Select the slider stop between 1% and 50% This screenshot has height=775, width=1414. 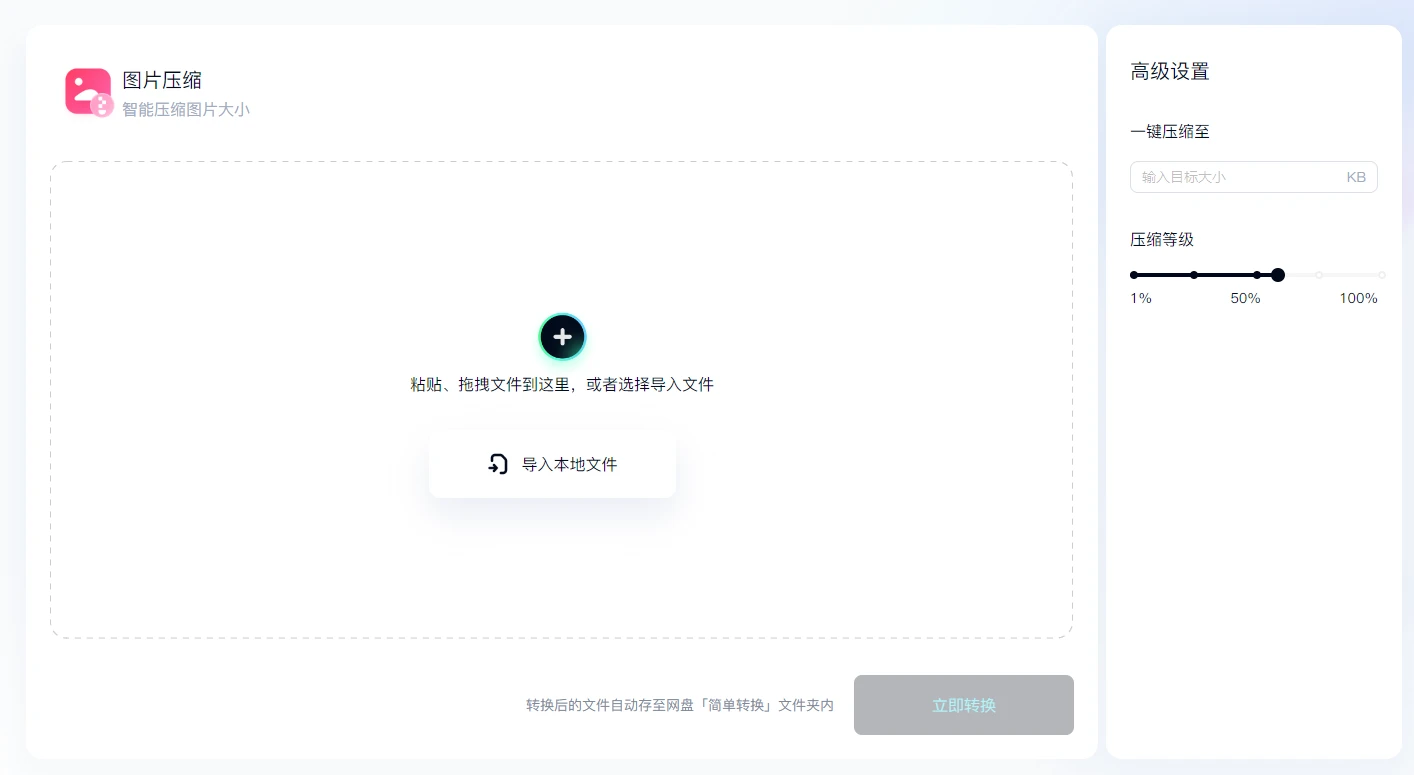[1194, 275]
